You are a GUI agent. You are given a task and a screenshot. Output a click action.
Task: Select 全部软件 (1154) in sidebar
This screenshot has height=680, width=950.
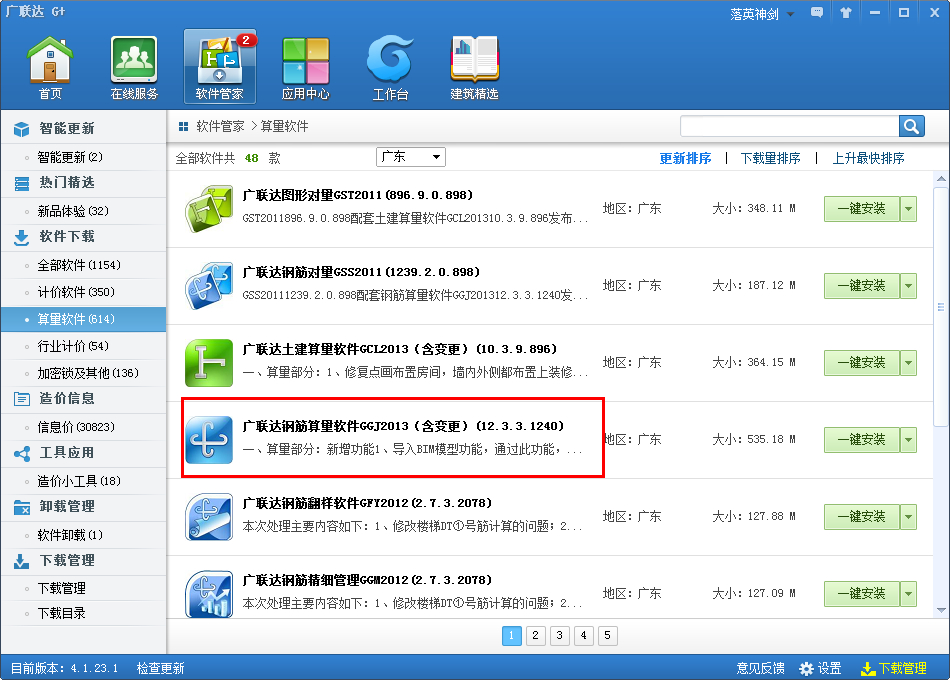tap(79, 265)
